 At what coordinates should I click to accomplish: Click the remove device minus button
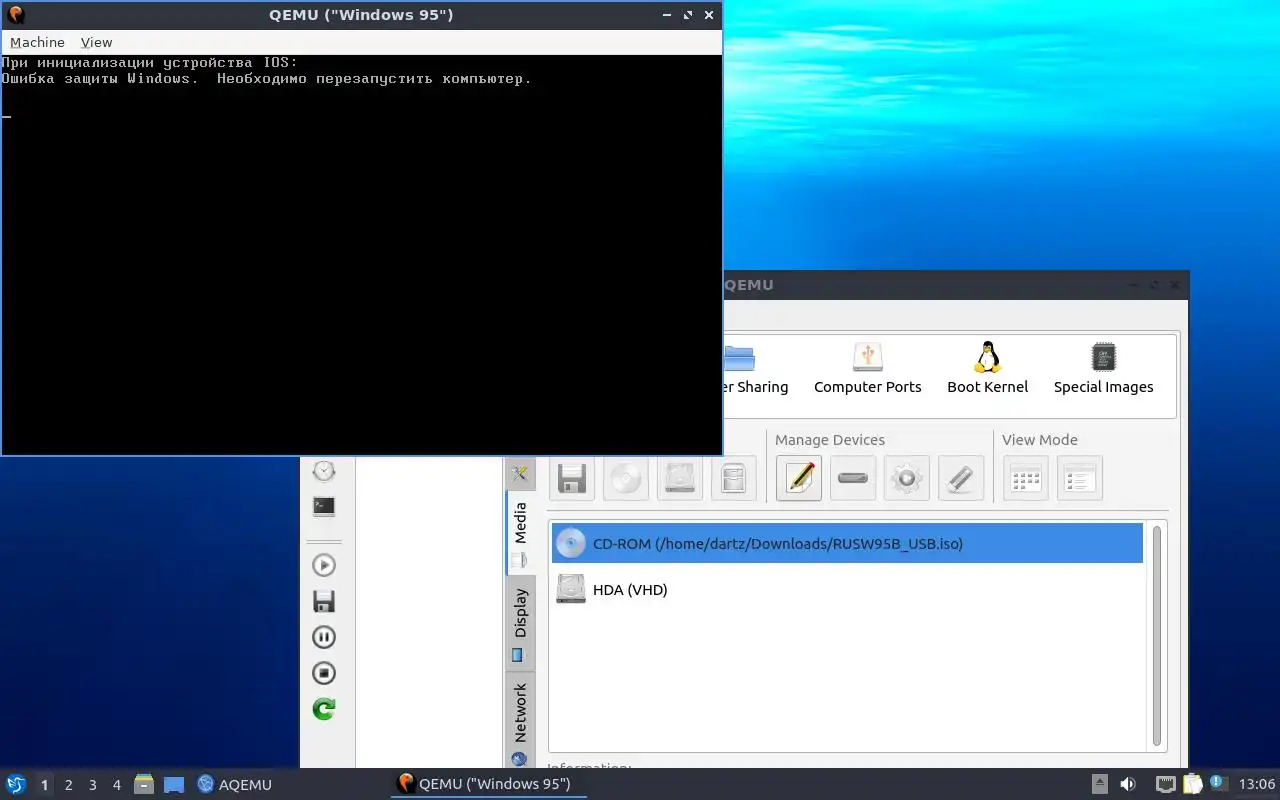(853, 478)
